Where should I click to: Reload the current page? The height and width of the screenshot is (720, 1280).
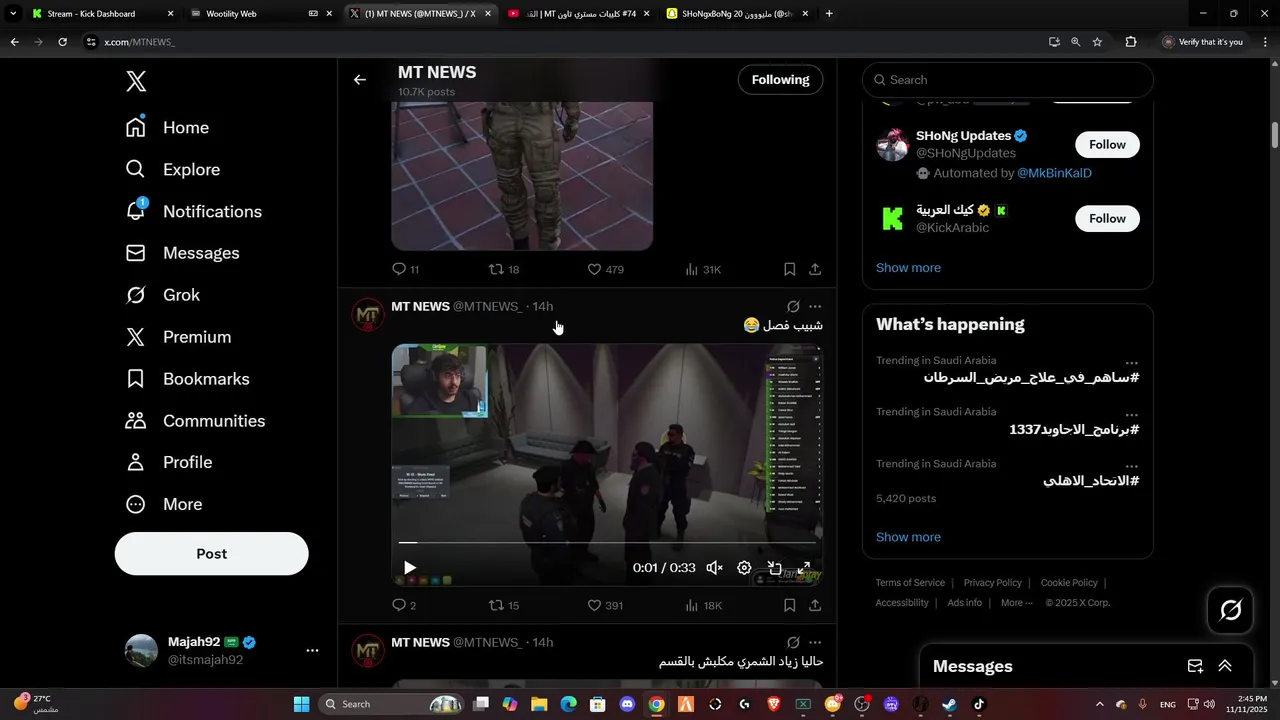tap(62, 42)
